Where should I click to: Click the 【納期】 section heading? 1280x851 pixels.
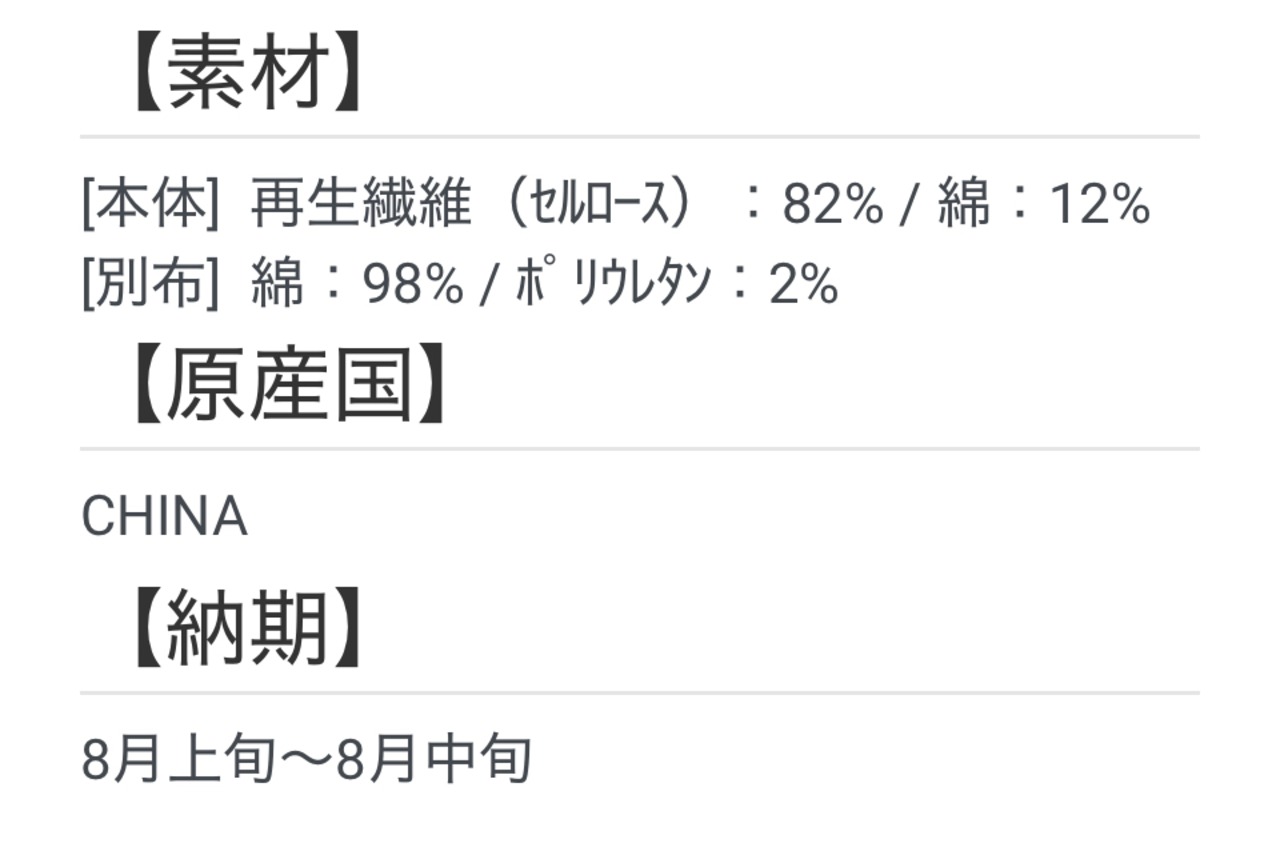coord(246,631)
